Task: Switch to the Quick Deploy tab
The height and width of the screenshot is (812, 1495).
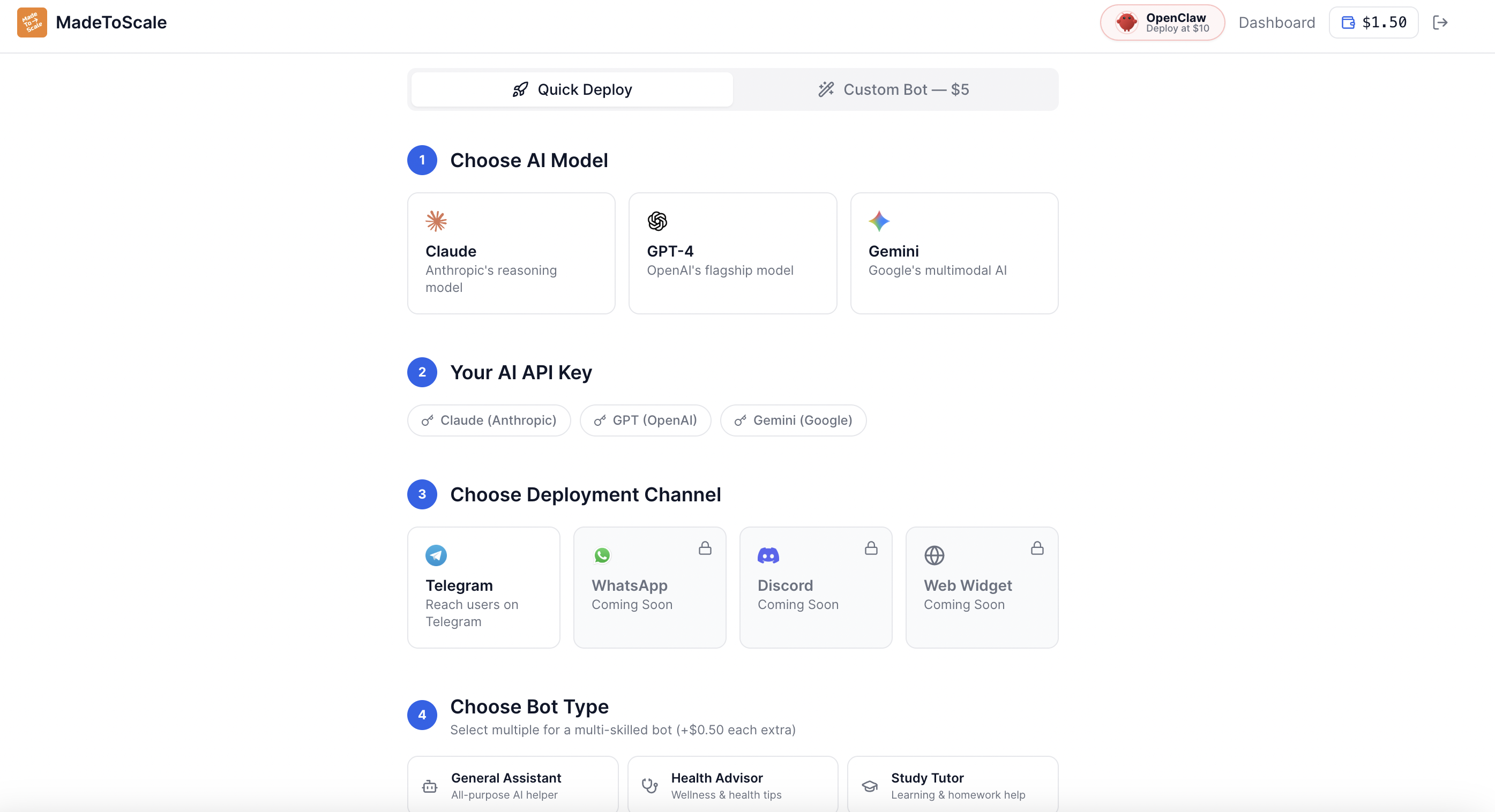Action: [x=572, y=89]
